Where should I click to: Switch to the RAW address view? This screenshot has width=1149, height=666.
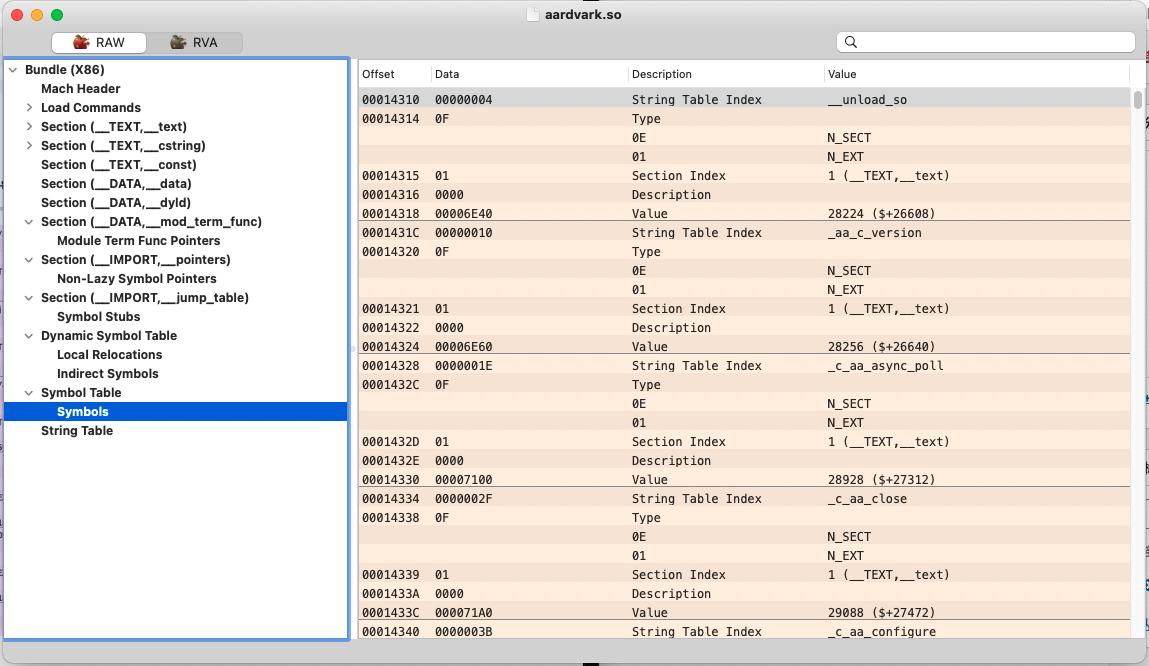99,42
